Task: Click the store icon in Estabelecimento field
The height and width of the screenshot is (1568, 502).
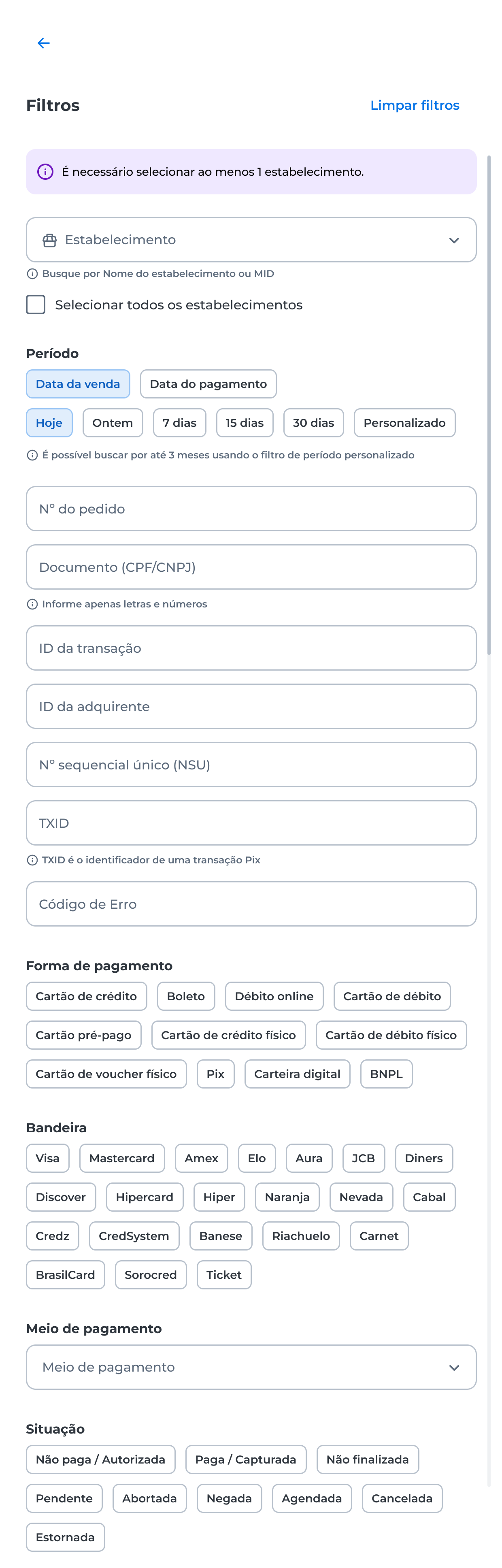Action: [x=50, y=240]
